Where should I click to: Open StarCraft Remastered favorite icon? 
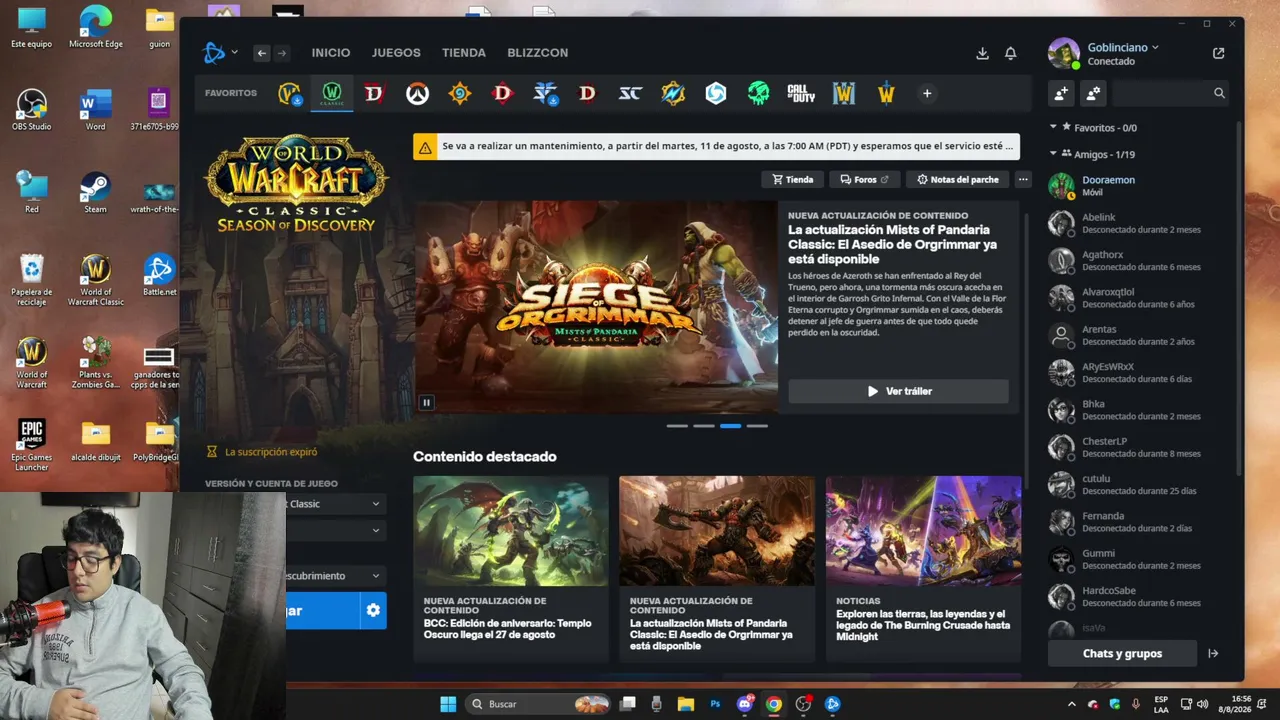pos(630,94)
